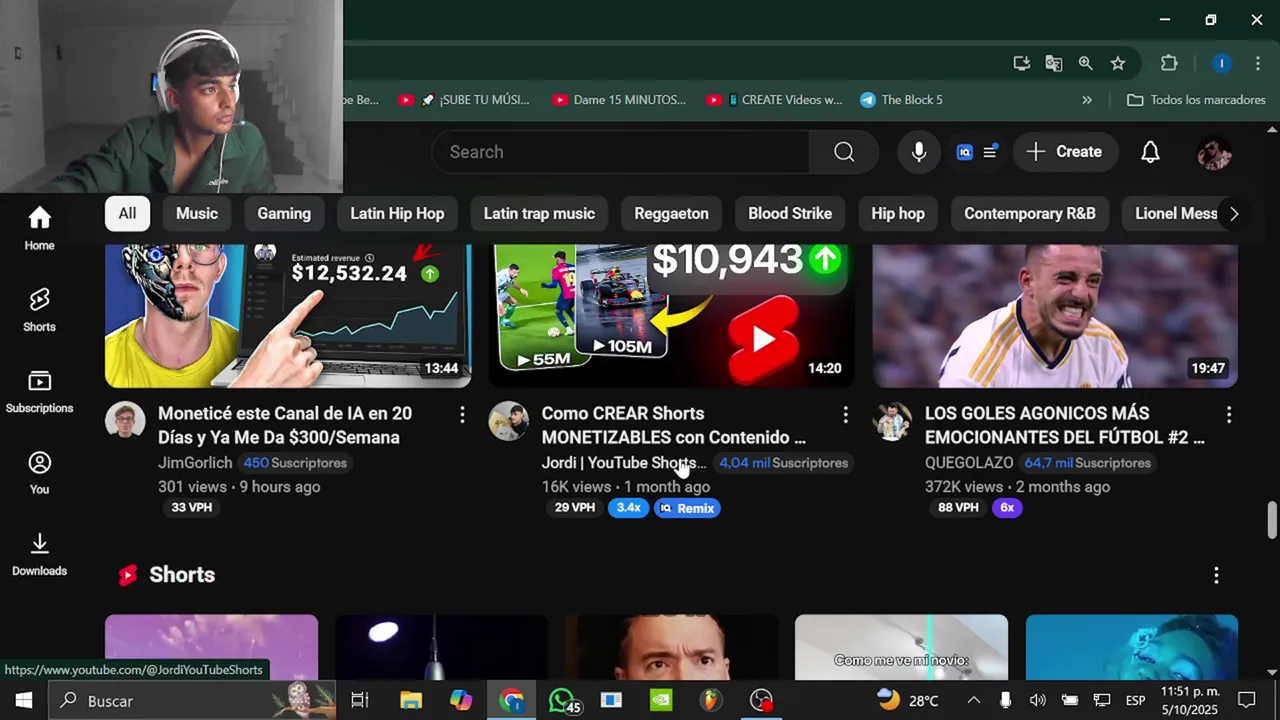Open the volume control in system tray
The image size is (1280, 720).
pos(1037,701)
